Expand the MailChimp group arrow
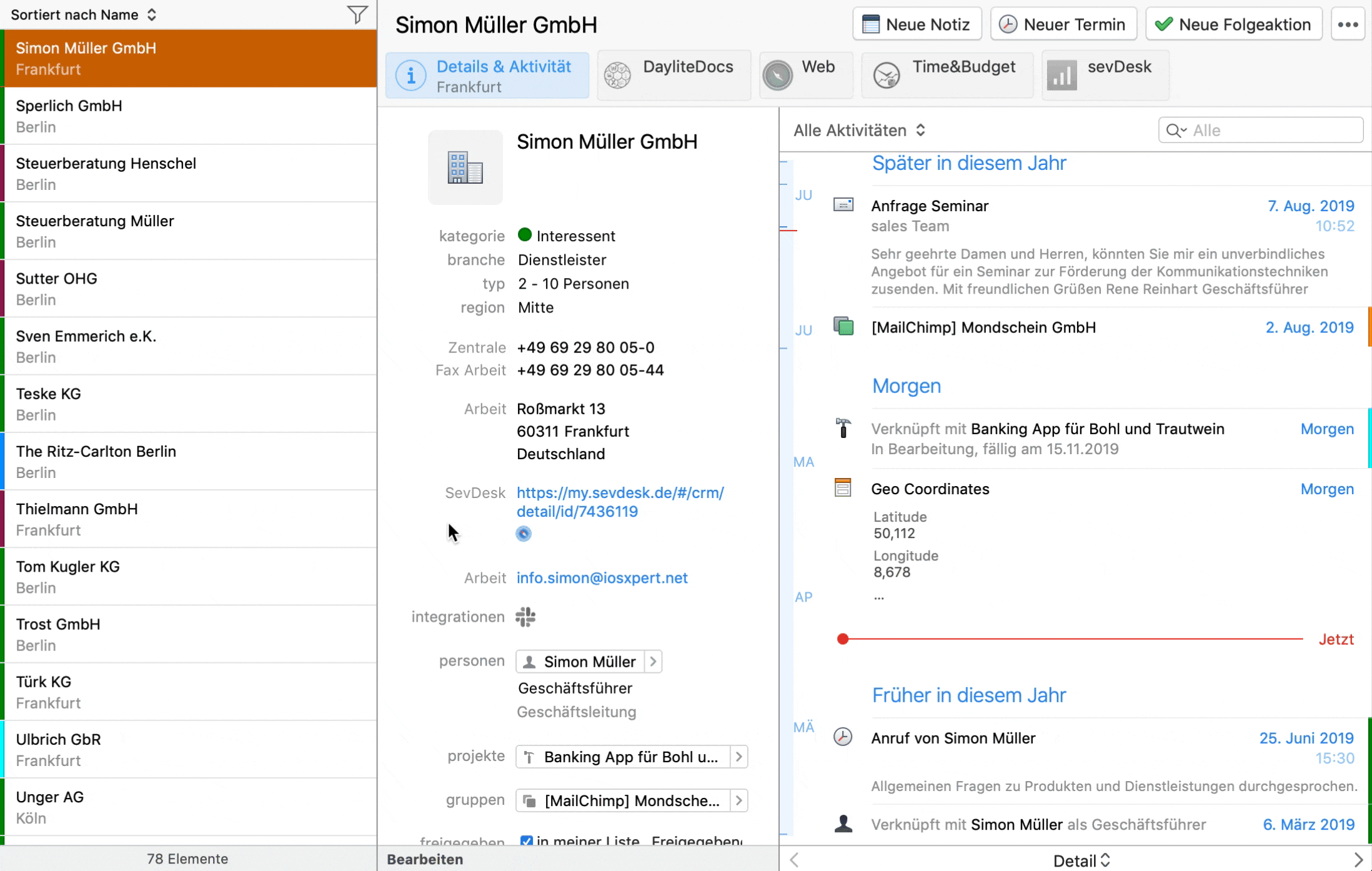This screenshot has width=1372, height=871. tap(739, 800)
